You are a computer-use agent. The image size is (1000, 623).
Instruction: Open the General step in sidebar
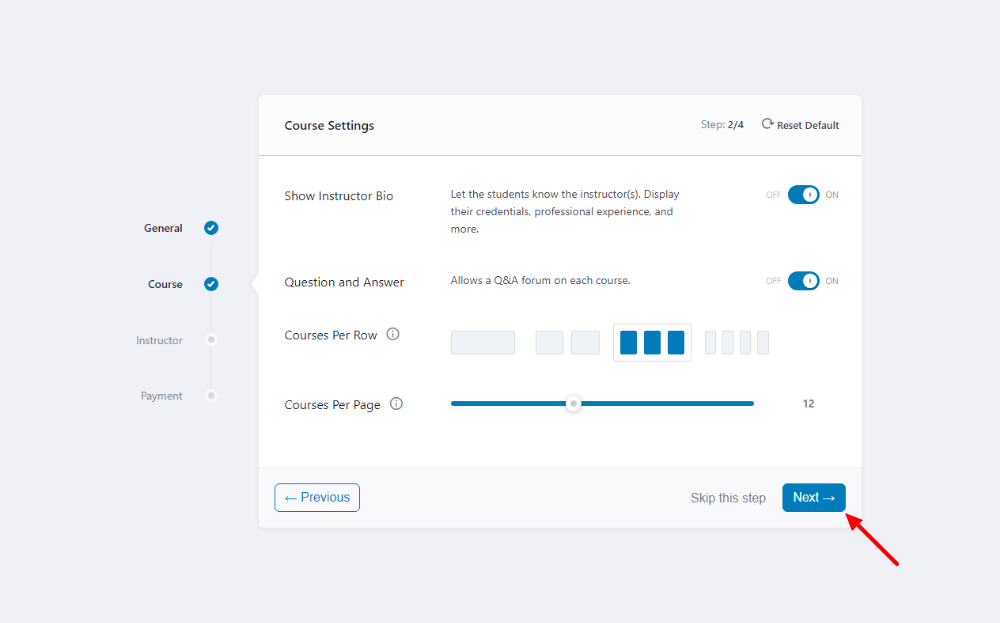coord(163,228)
